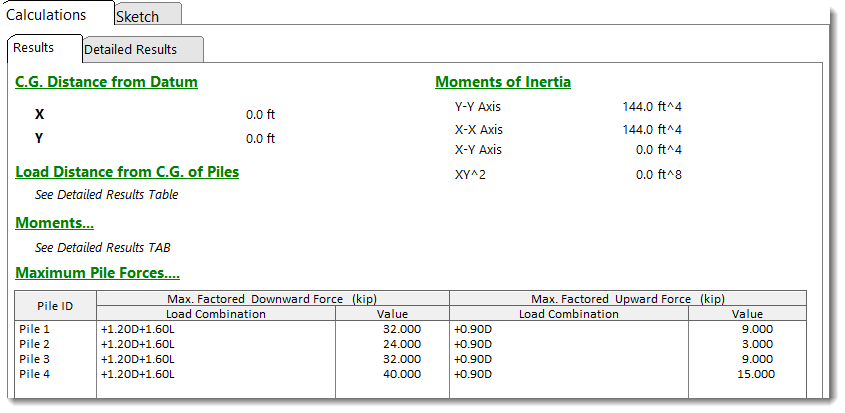Click the Maximum Pile Forces heading
Viewport: 845px width, 413px height.
click(x=97, y=273)
